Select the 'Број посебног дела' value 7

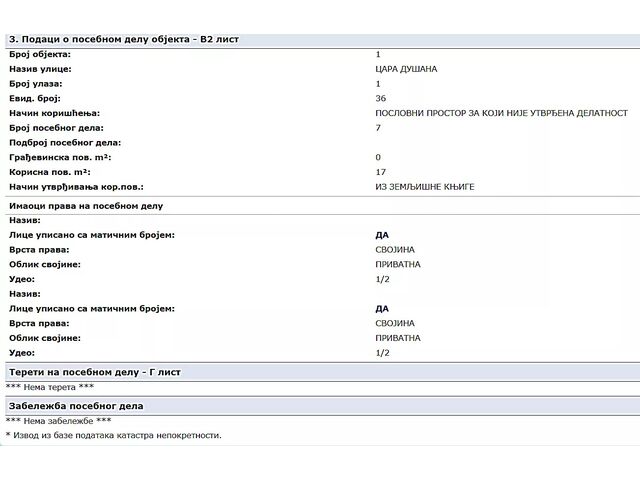pos(378,128)
